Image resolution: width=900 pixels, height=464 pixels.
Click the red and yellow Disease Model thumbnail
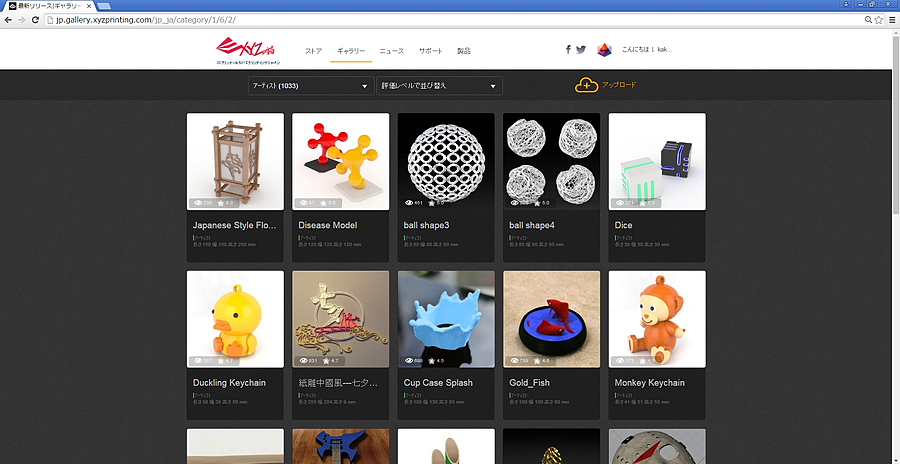340,161
